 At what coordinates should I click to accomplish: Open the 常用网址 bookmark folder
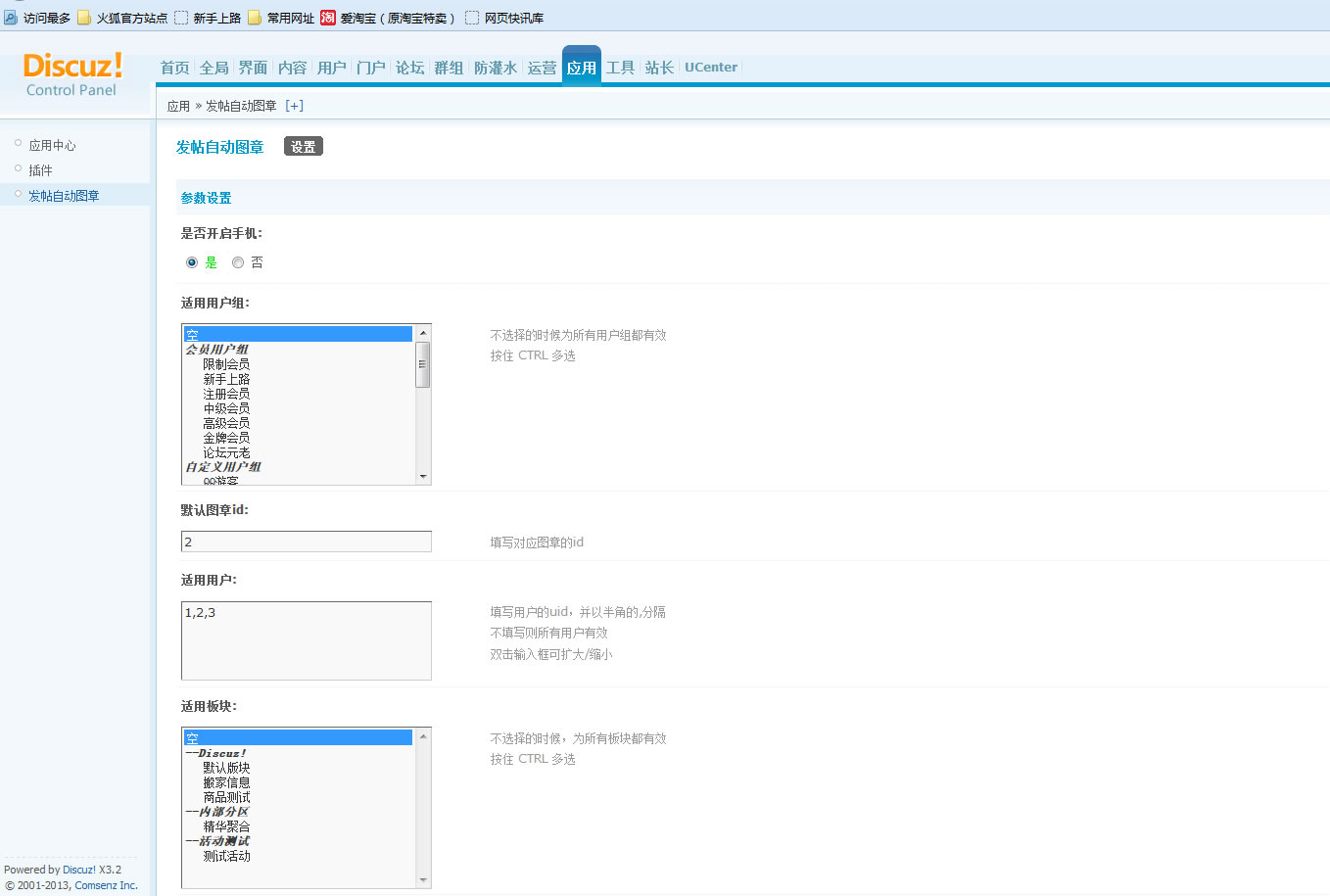click(x=281, y=18)
